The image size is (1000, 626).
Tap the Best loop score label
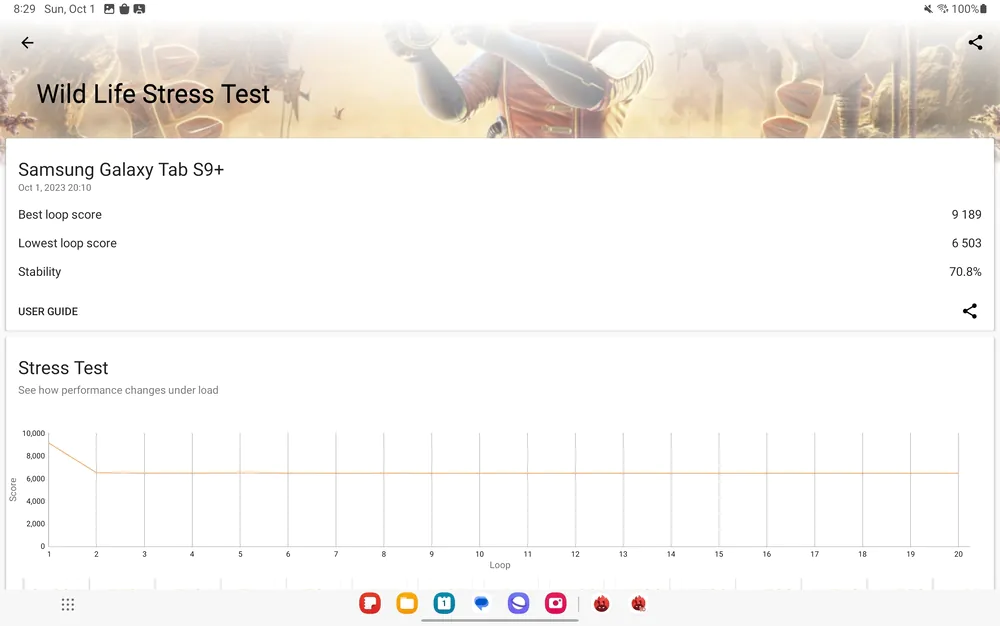pos(60,215)
